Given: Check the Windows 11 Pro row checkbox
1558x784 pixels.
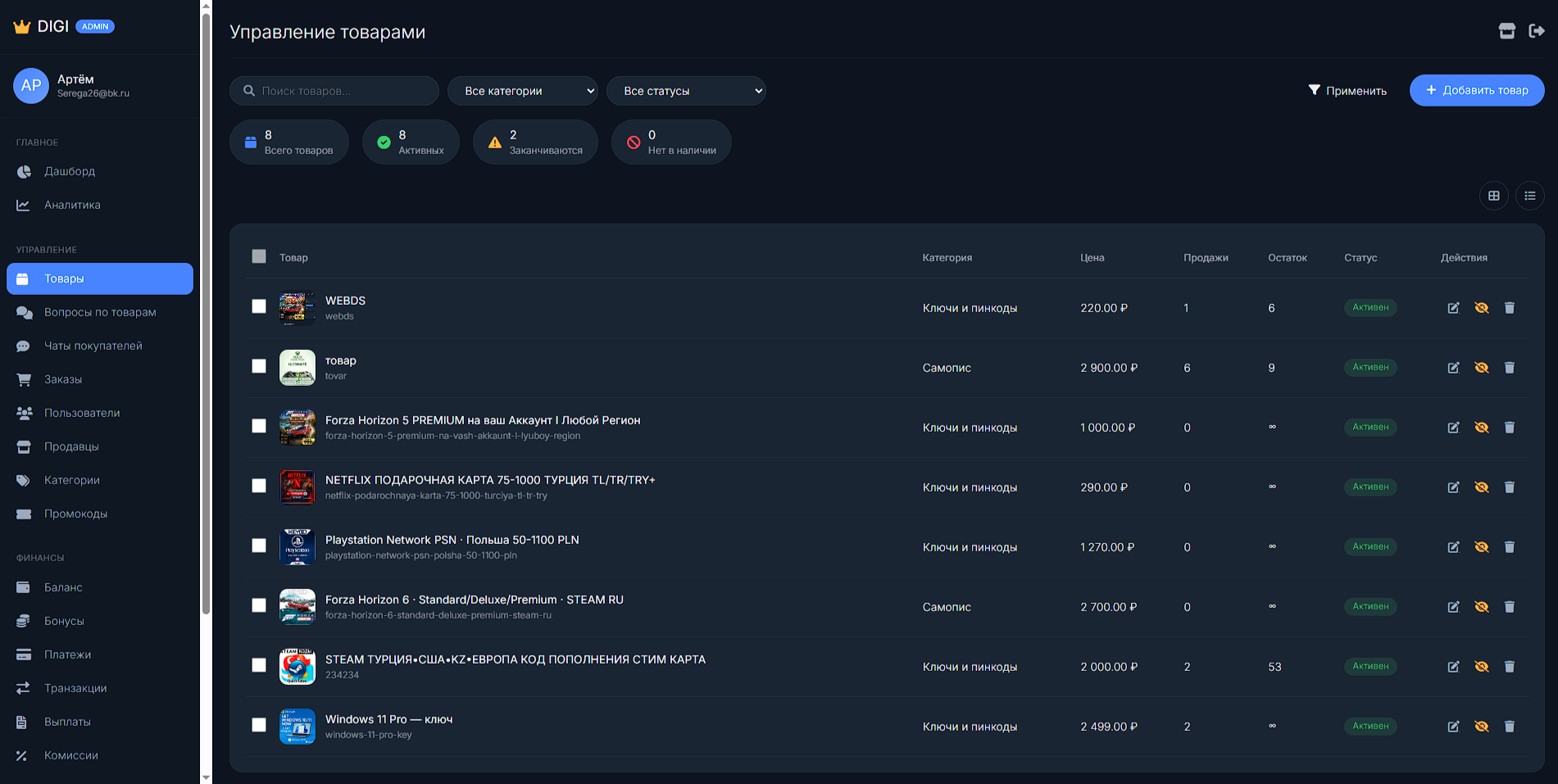Looking at the screenshot, I should (259, 725).
